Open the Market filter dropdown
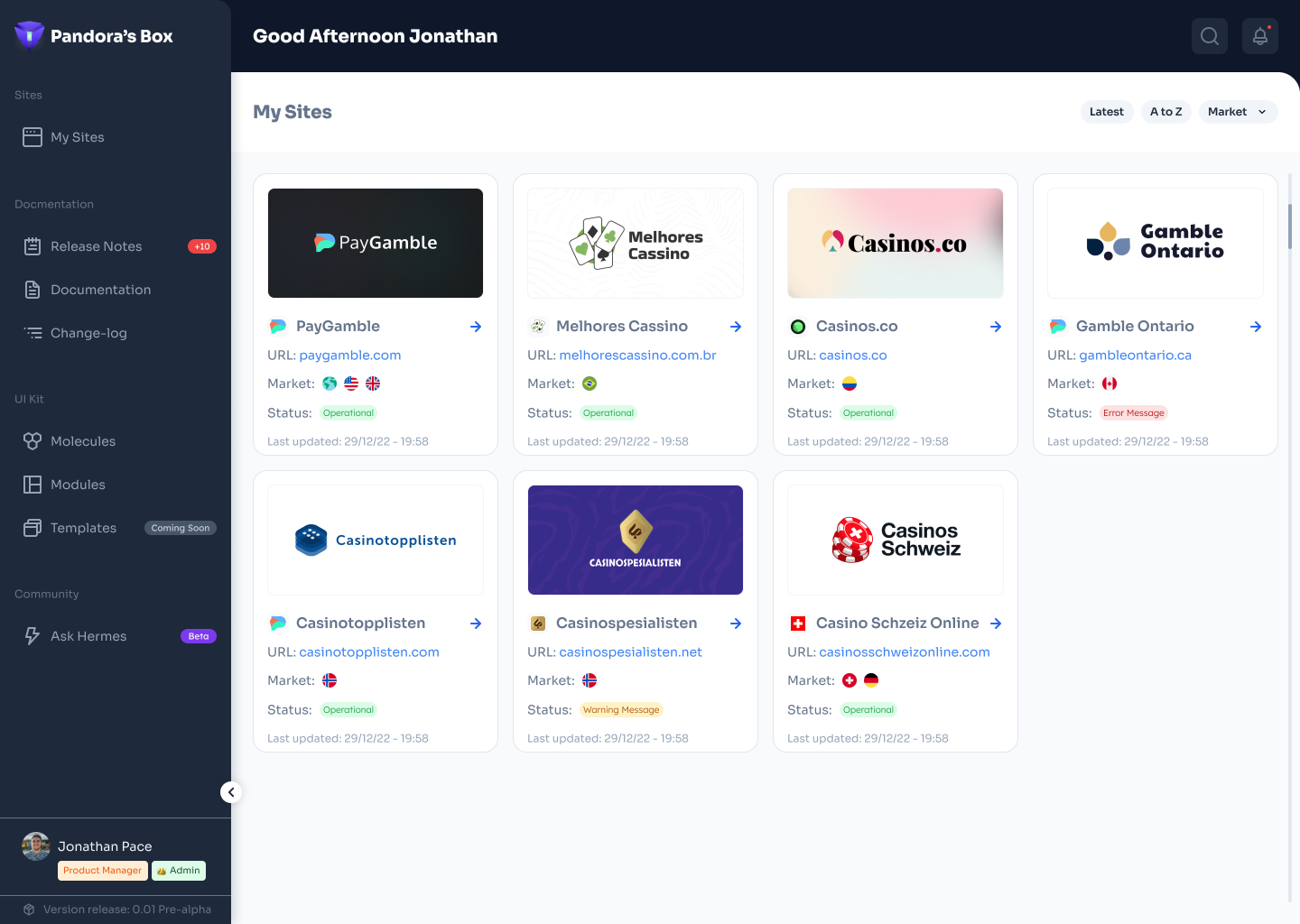This screenshot has width=1300, height=924. [x=1238, y=112]
